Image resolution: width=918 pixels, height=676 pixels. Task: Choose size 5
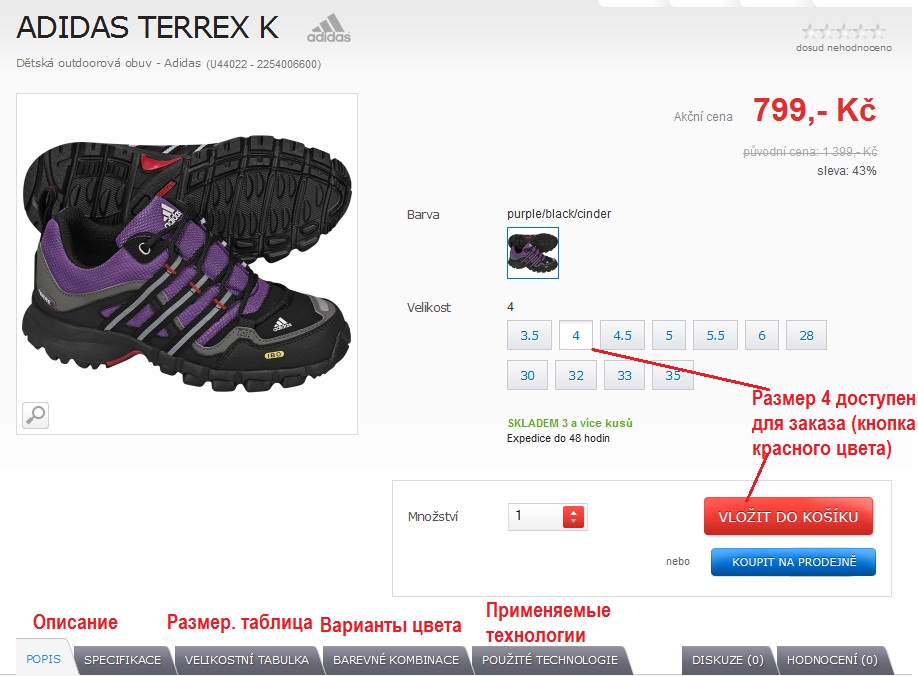click(669, 335)
